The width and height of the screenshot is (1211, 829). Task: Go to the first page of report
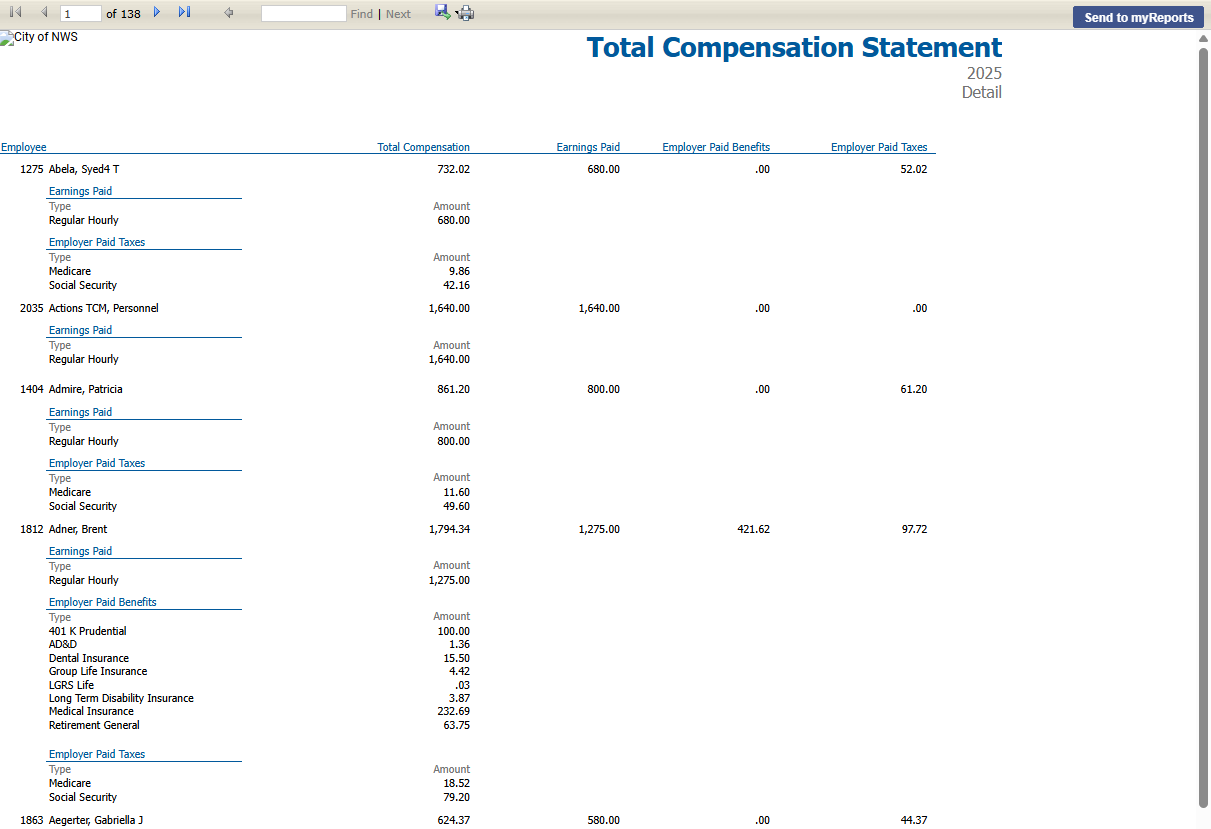pos(15,13)
